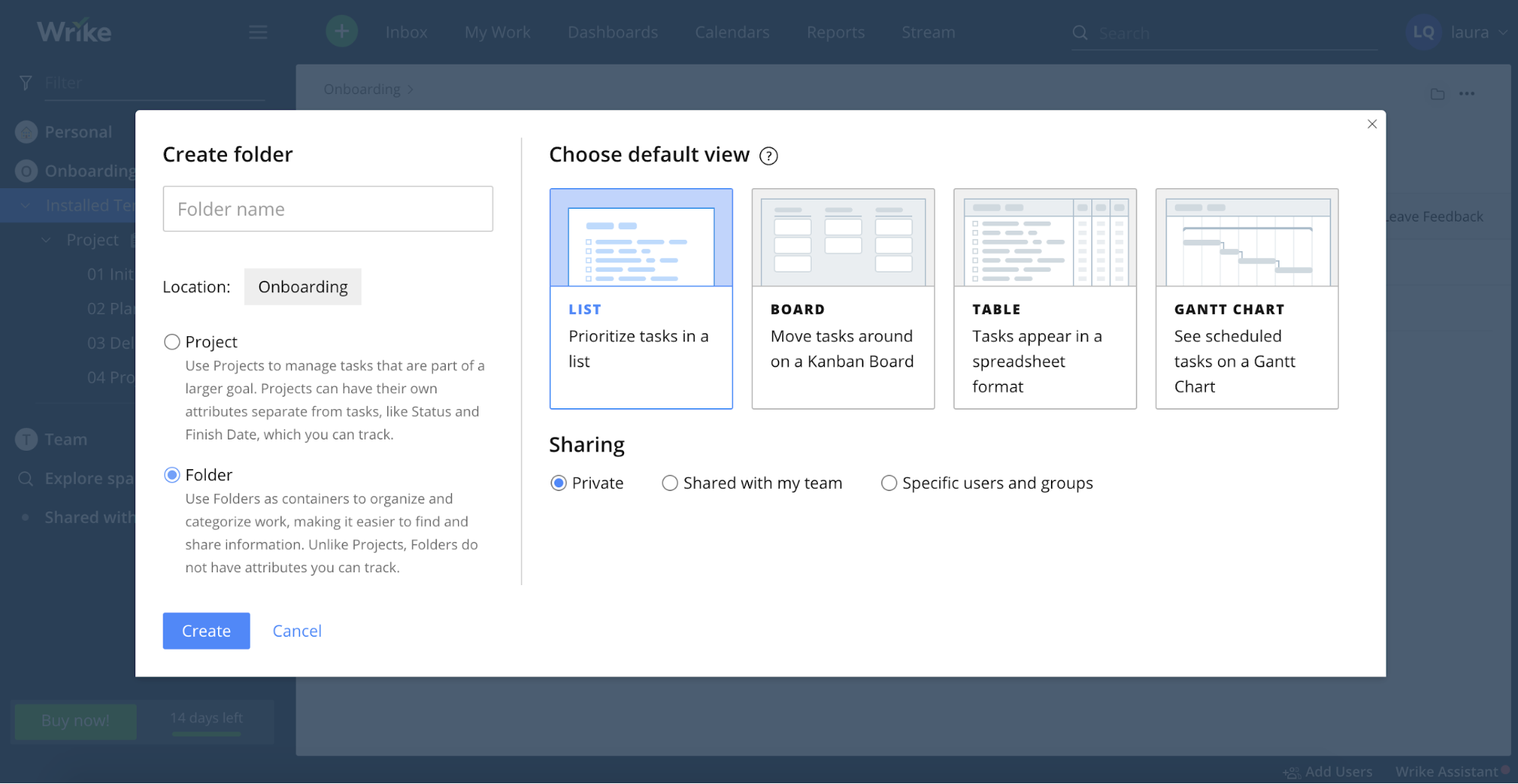Click the green plus add button
Viewport: 1518px width, 784px height.
click(342, 31)
